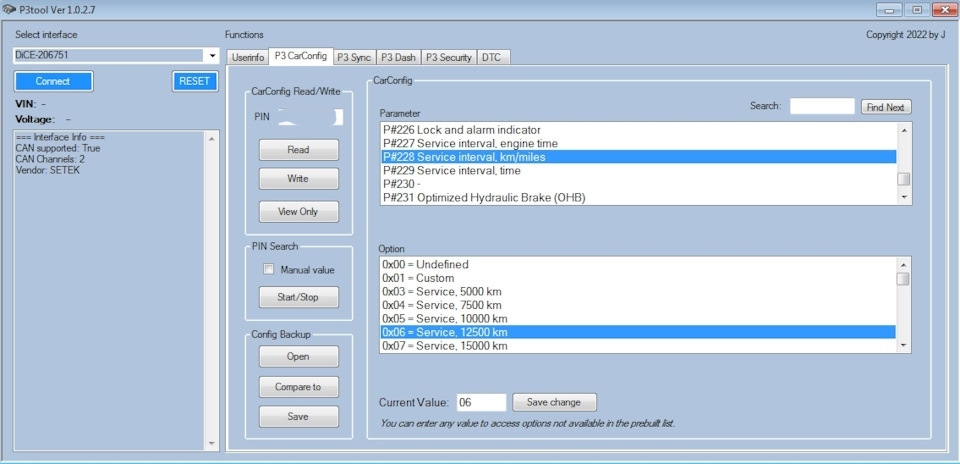The width and height of the screenshot is (960, 464).
Task: Click Parameter list scroll down arrow
Action: tap(904, 197)
